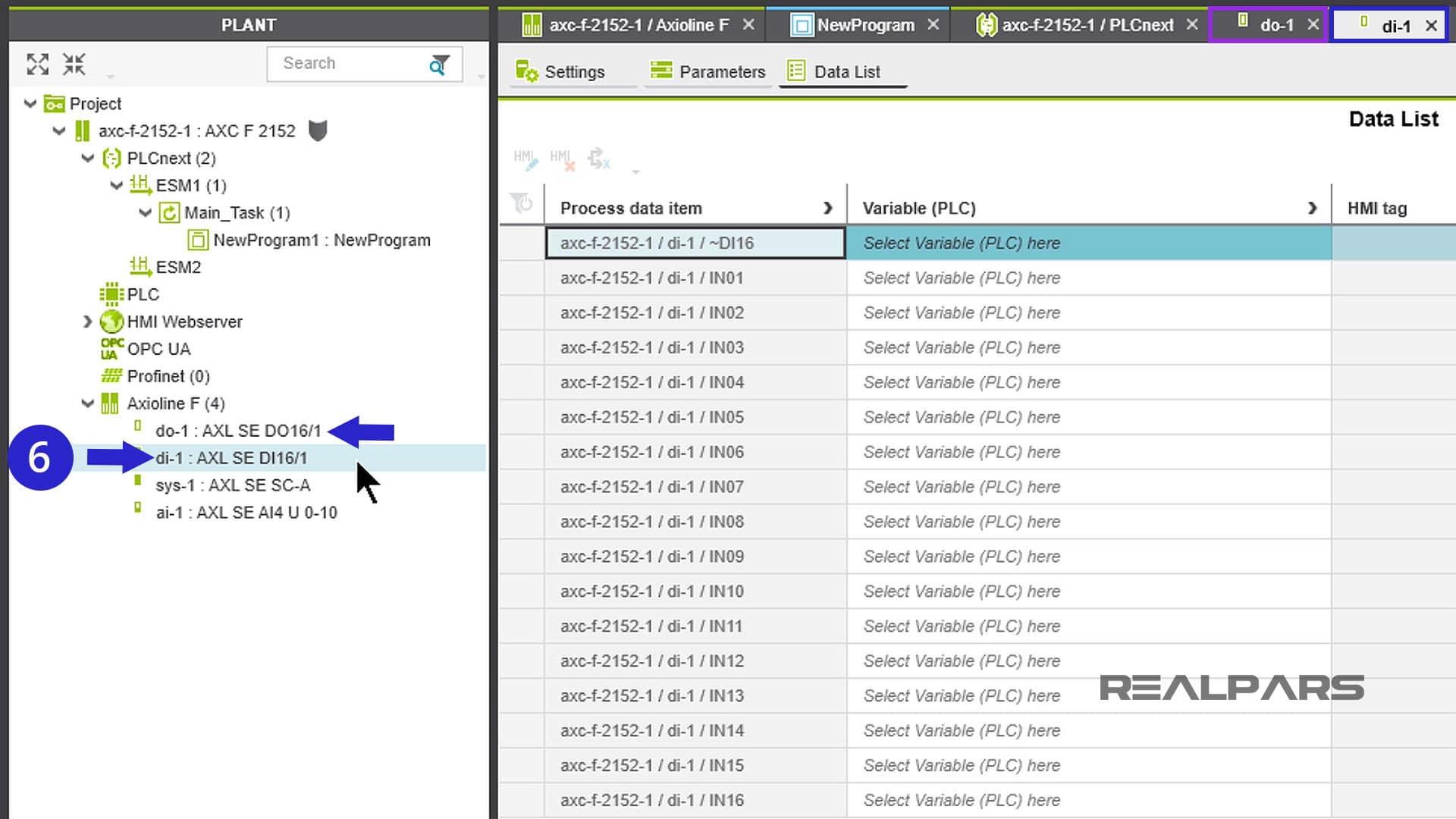Collapse the ESM1 (1) node
This screenshot has height=819, width=1456.
point(117,185)
